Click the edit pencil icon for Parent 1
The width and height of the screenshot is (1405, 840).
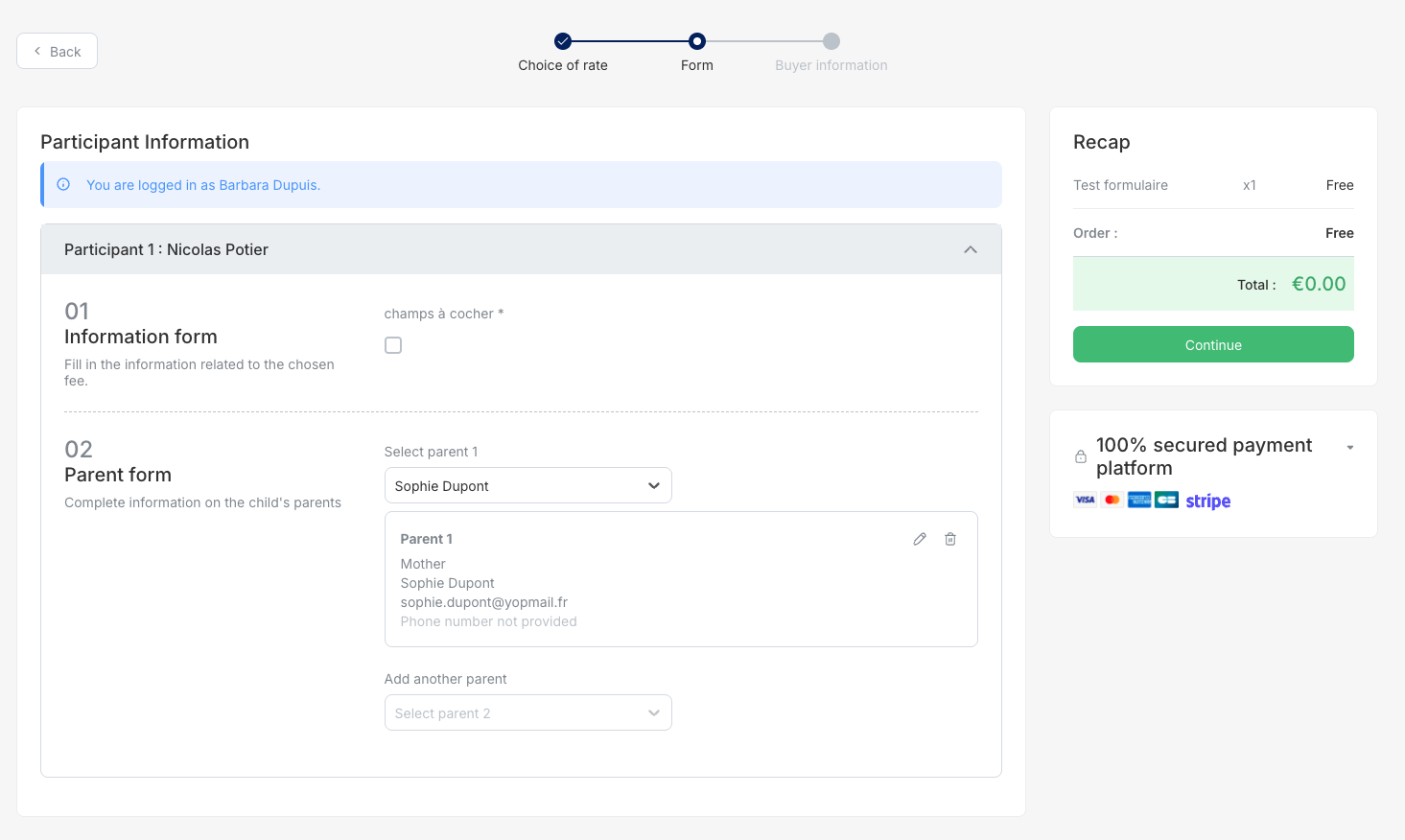tap(920, 539)
